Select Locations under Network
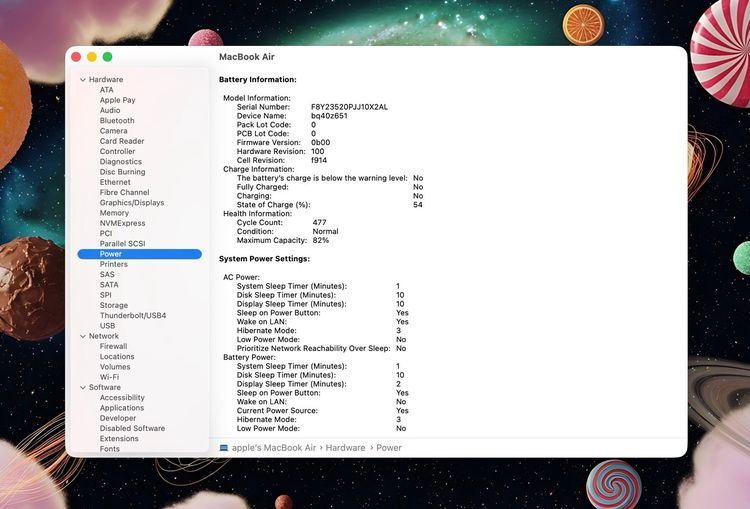Viewport: 750px width, 509px height. pyautogui.click(x=117, y=357)
